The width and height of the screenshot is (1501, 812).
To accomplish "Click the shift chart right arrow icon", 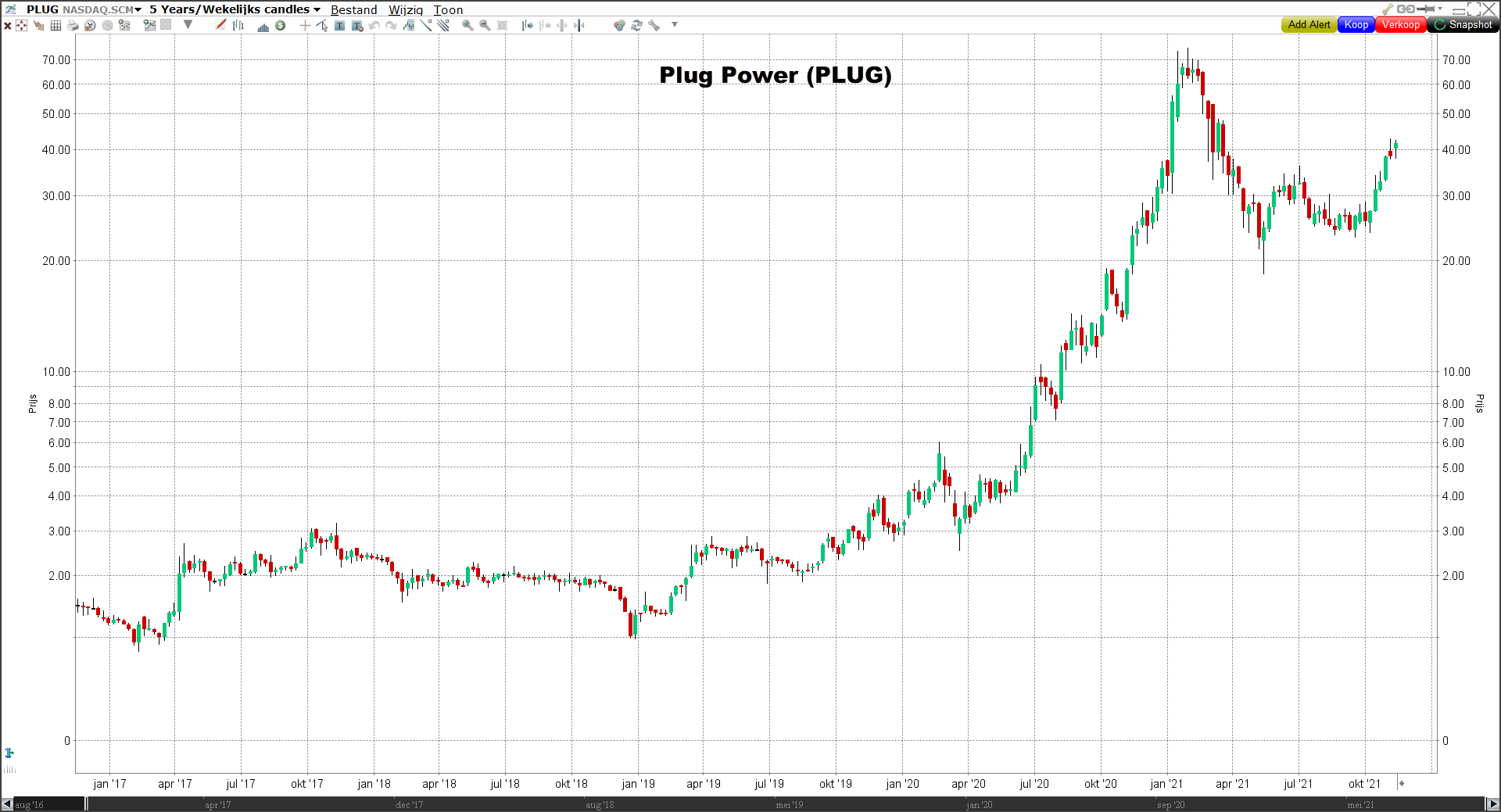I will 528,25.
